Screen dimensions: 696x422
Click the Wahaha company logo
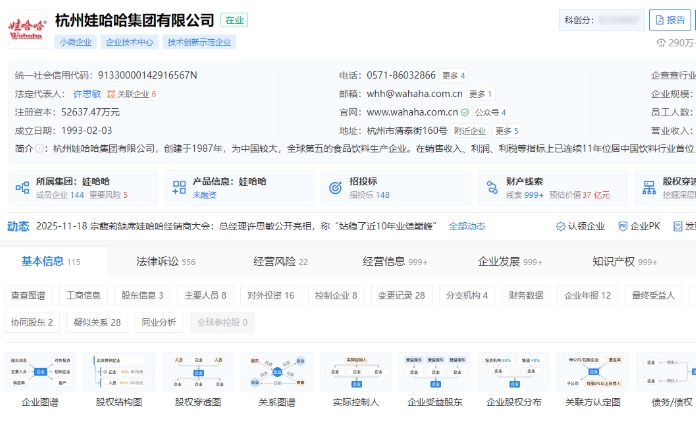point(27,29)
